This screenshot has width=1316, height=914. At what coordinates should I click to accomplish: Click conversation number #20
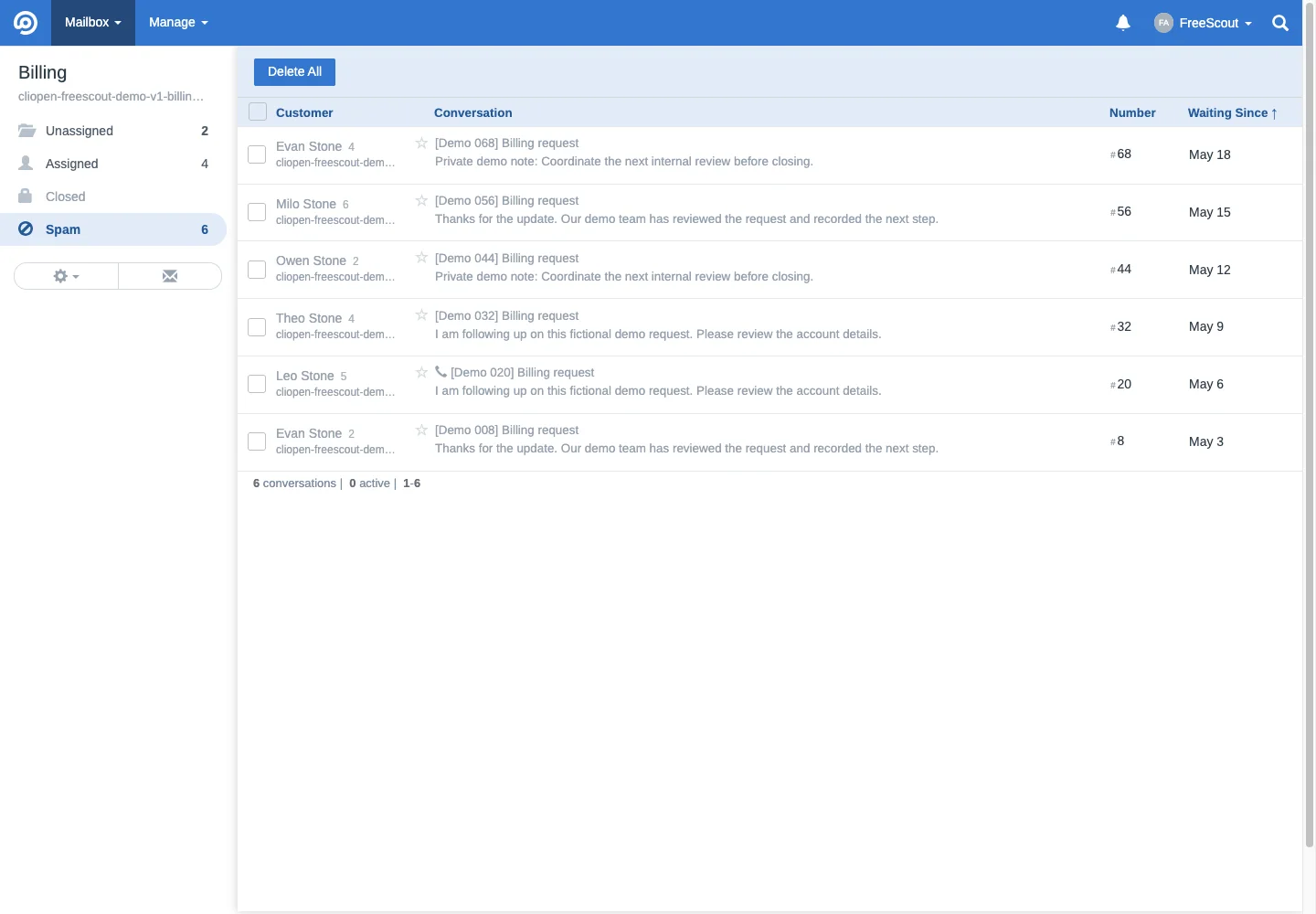[x=1120, y=384]
